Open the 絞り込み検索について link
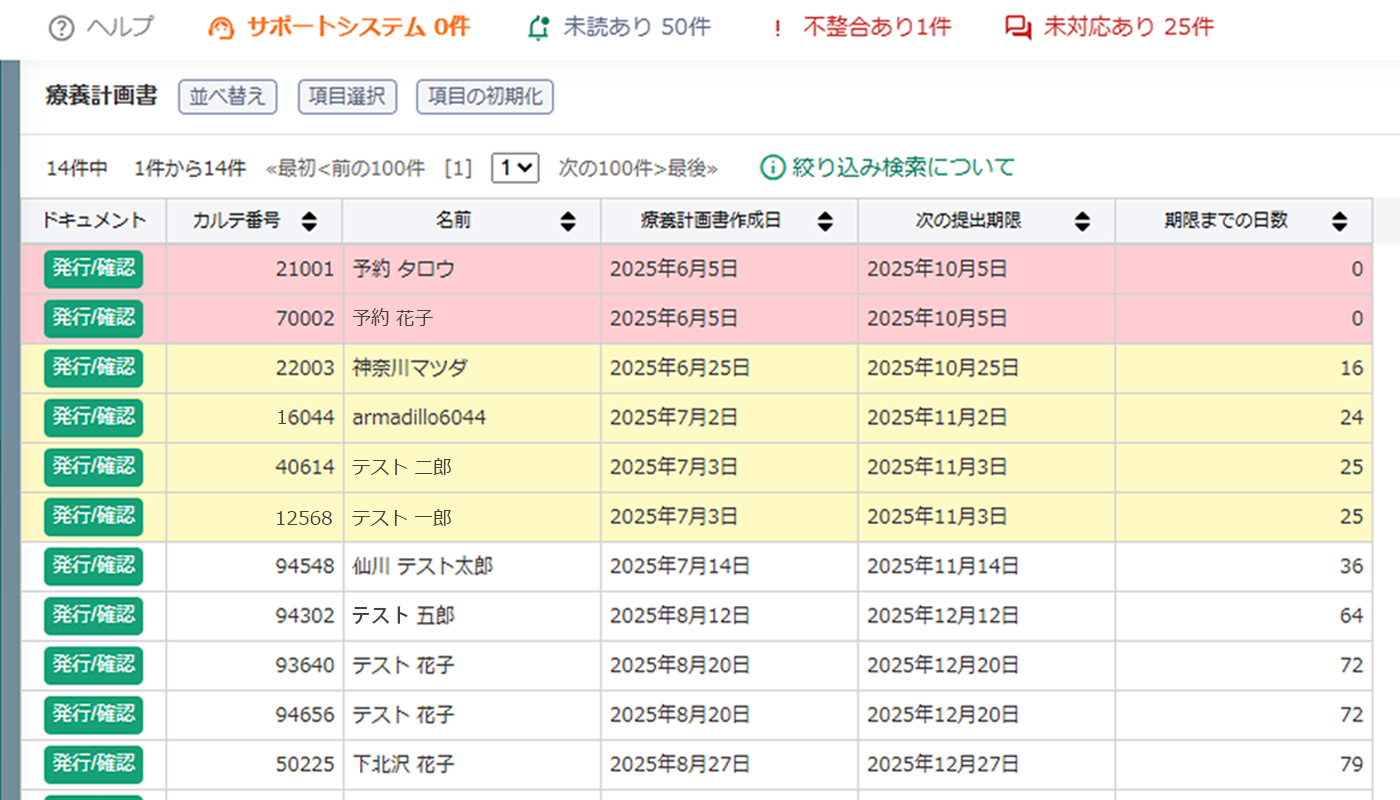 pos(903,168)
